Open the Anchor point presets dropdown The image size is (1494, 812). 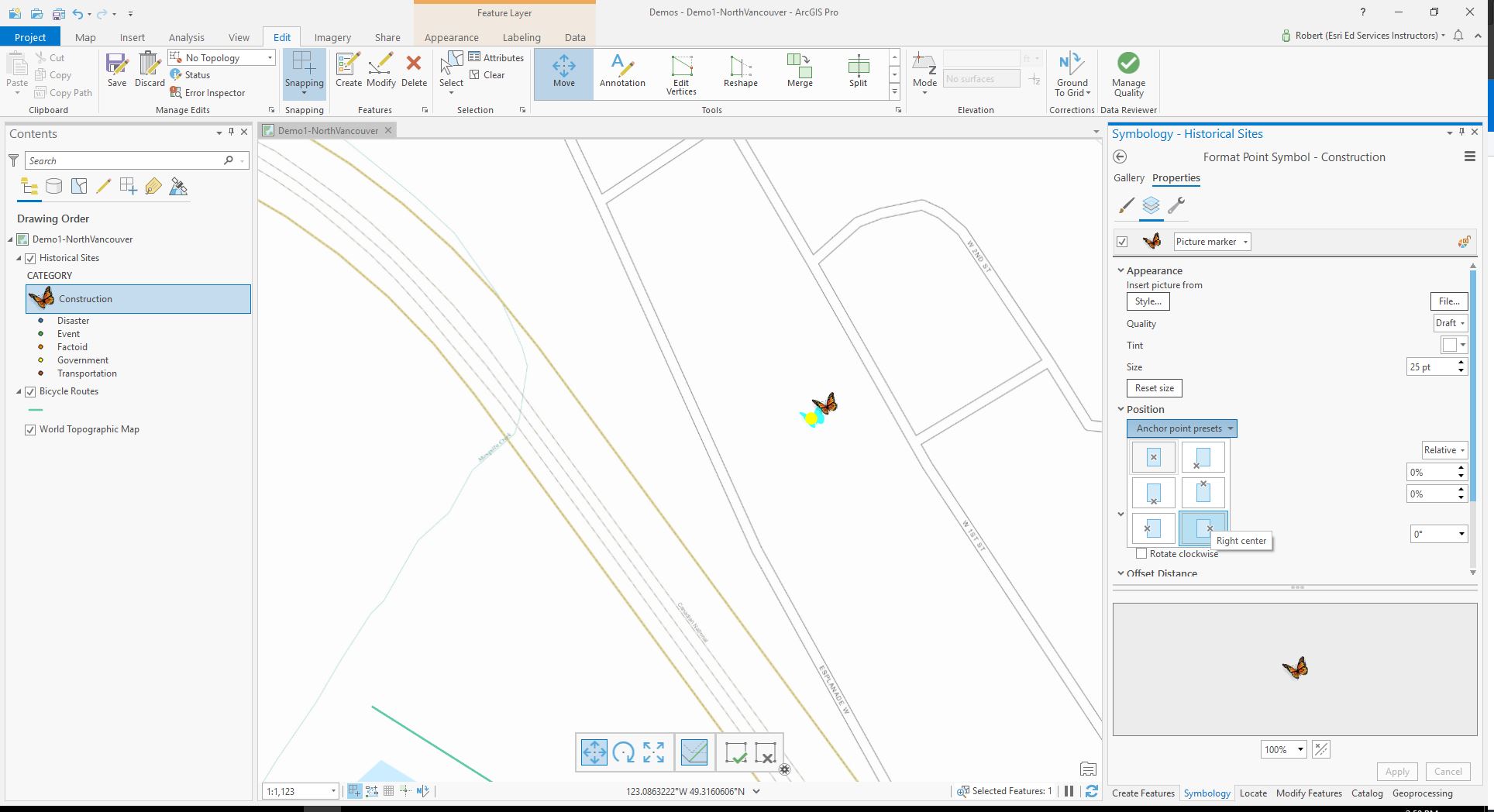point(1181,428)
